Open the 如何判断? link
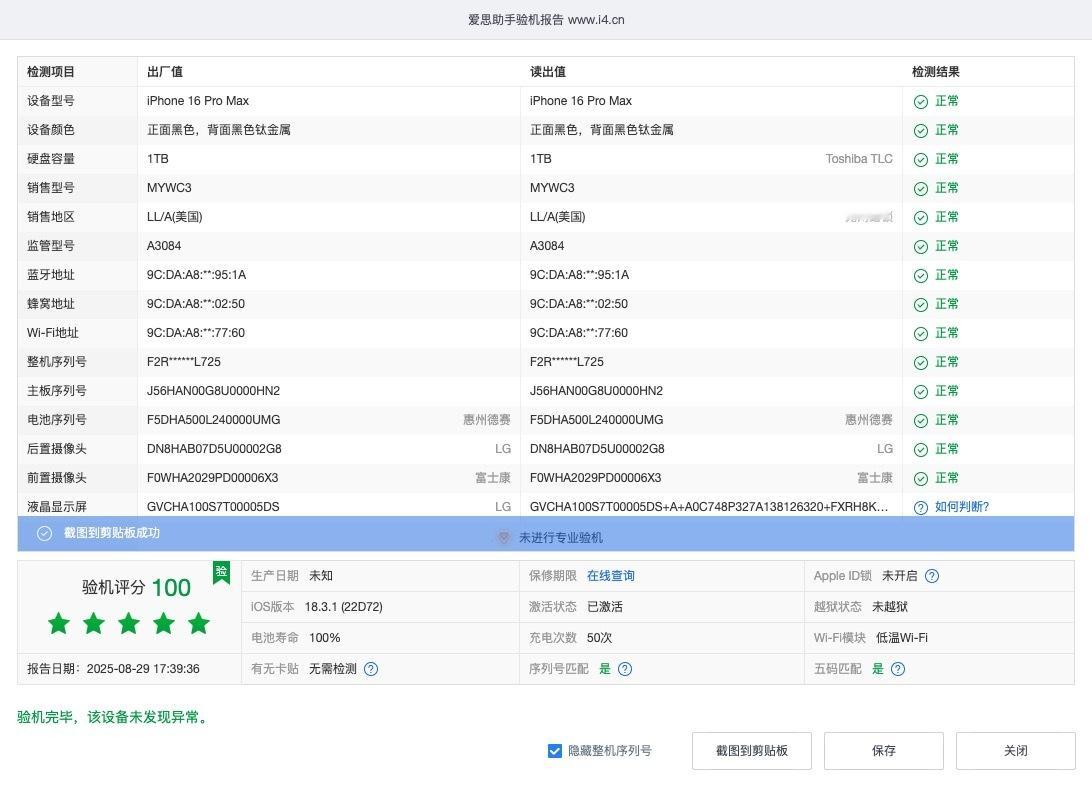Viewport: 1092px width, 786px height. coord(962,507)
